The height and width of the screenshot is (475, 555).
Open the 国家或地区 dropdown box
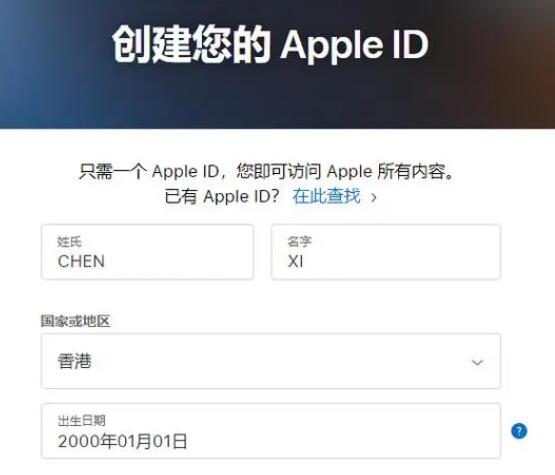point(271,361)
